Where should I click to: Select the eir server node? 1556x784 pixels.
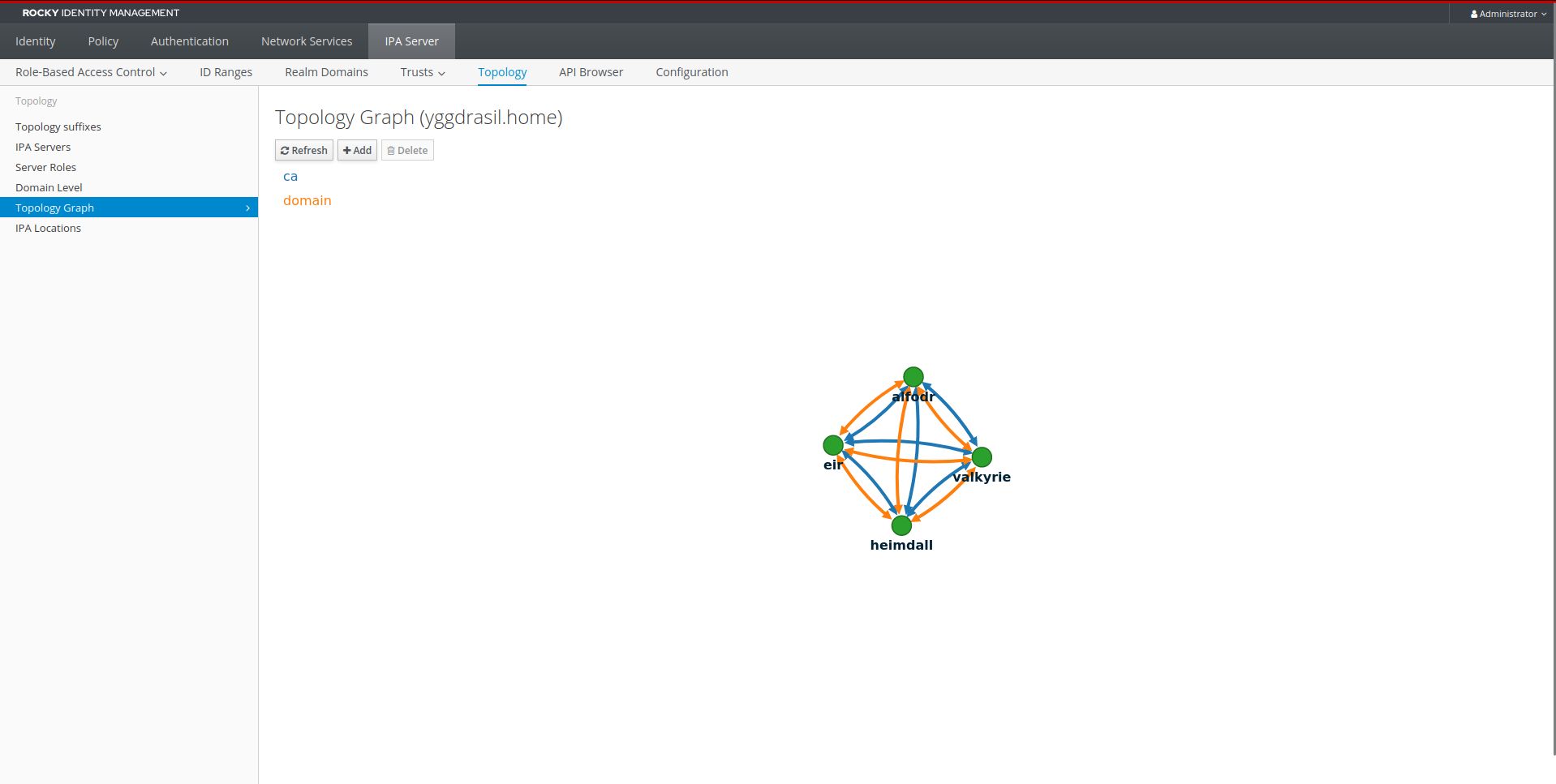[833, 445]
